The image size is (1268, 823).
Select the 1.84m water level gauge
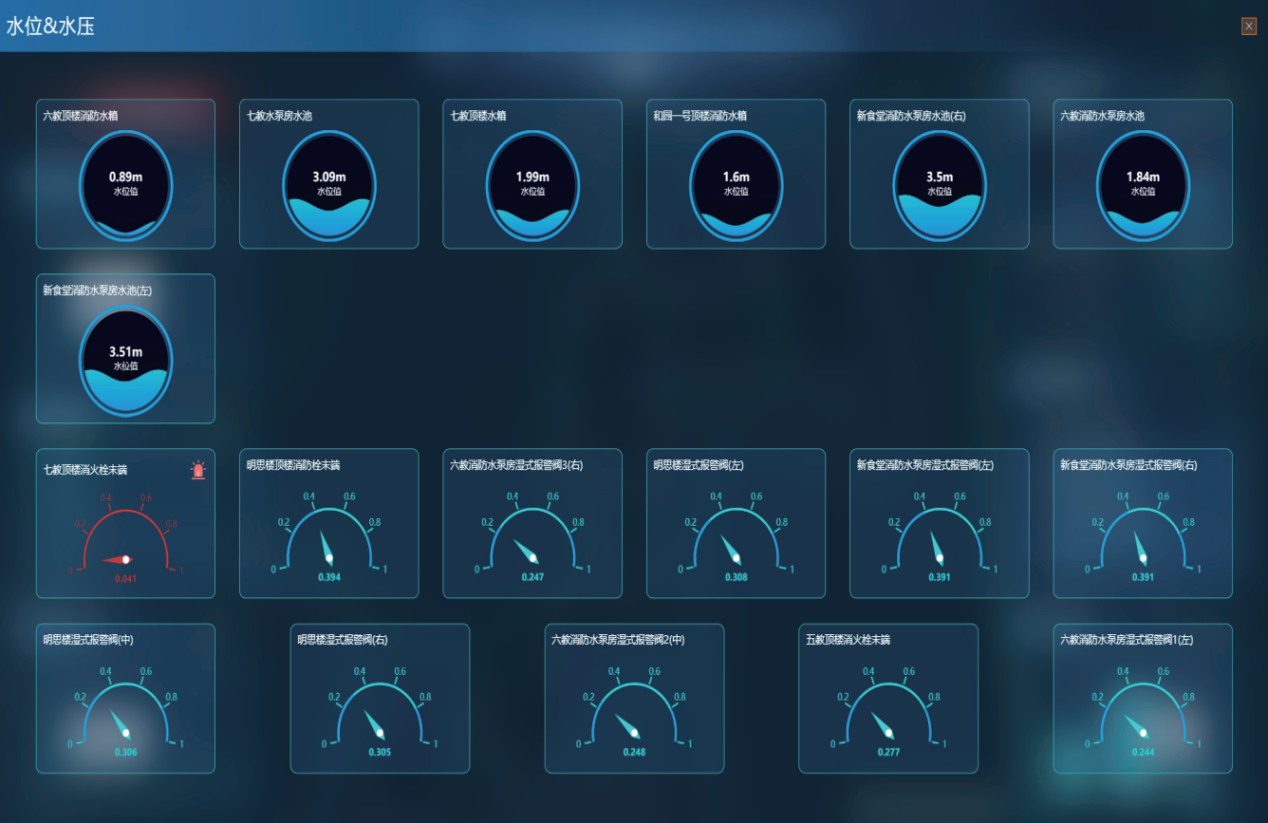1143,186
